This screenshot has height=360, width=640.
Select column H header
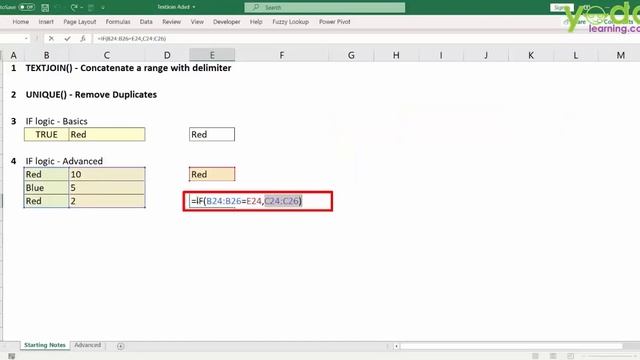[x=396, y=55]
